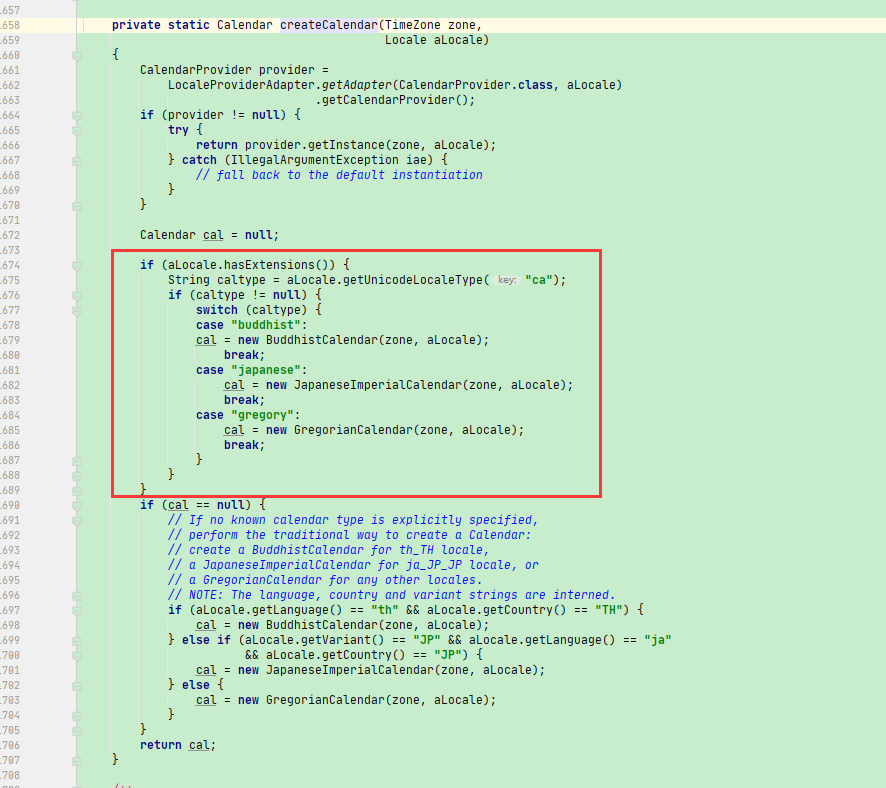Click the "ja" string literal
The width and height of the screenshot is (886, 788).
[658, 640]
